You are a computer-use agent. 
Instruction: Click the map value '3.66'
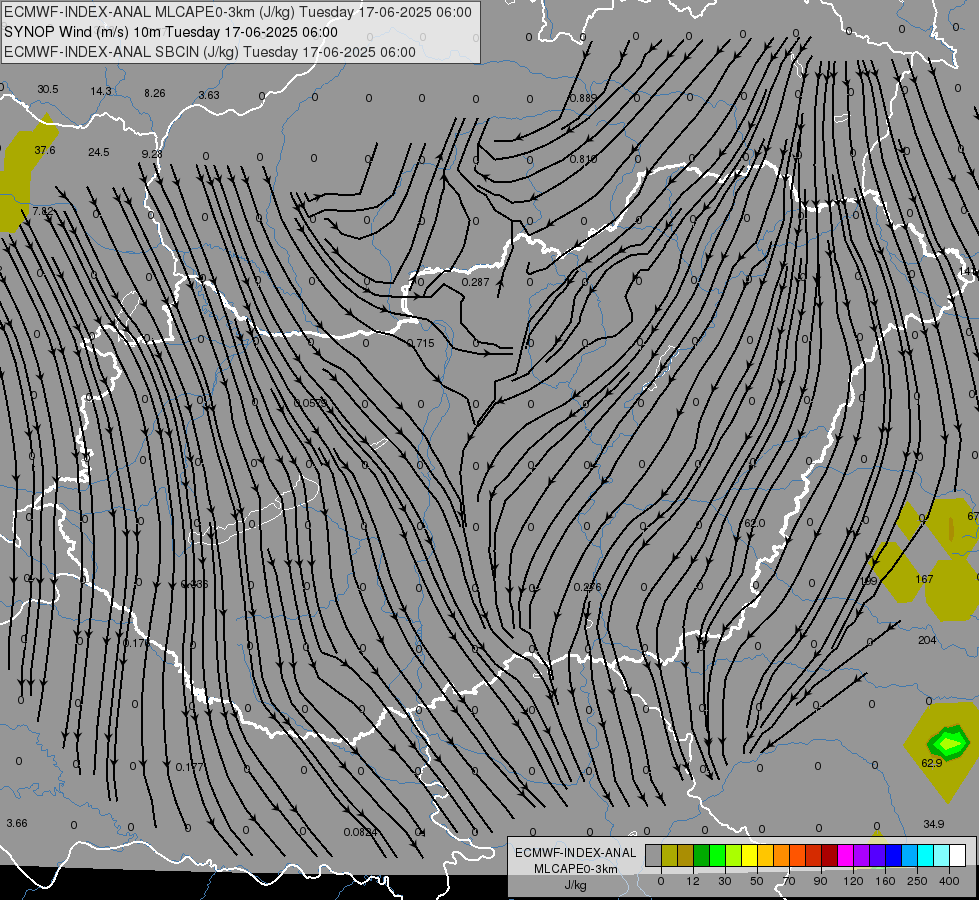pos(17,823)
